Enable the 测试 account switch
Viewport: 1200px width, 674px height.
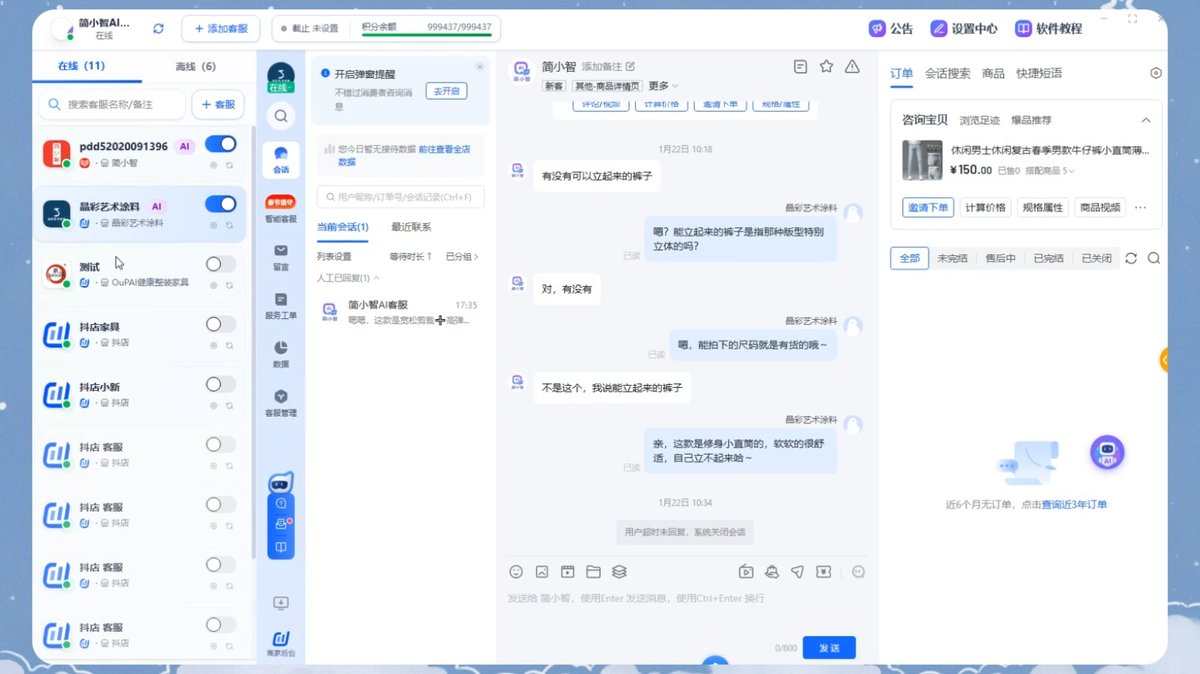point(220,264)
